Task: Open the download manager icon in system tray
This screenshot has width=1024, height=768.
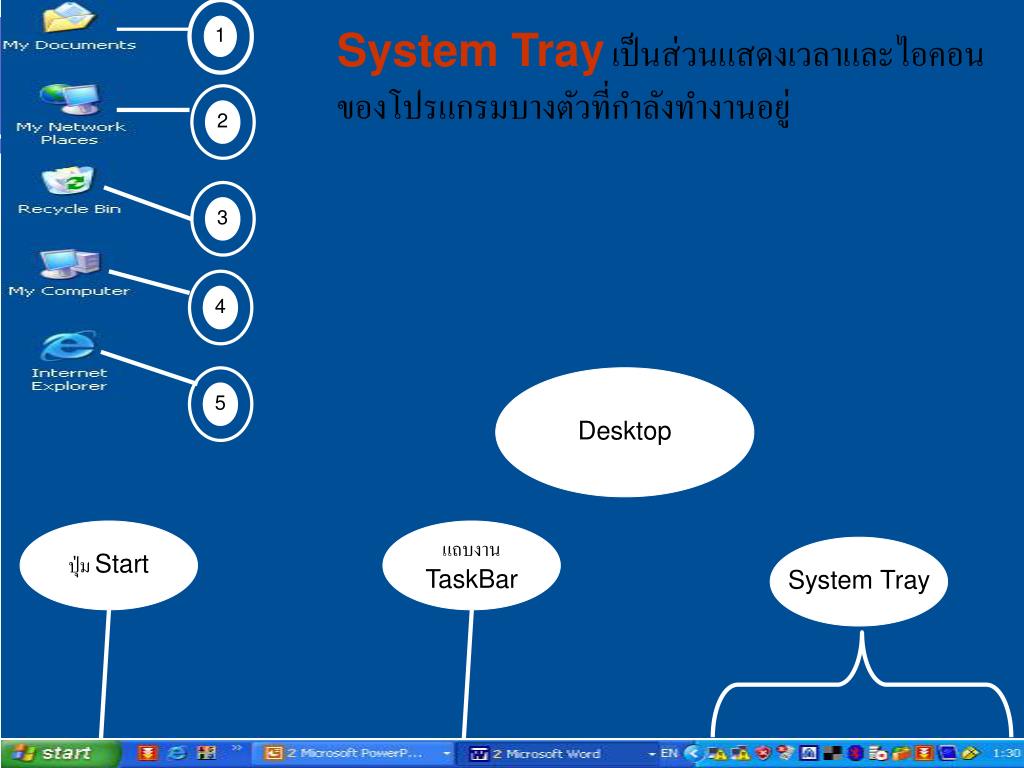Action: (925, 753)
